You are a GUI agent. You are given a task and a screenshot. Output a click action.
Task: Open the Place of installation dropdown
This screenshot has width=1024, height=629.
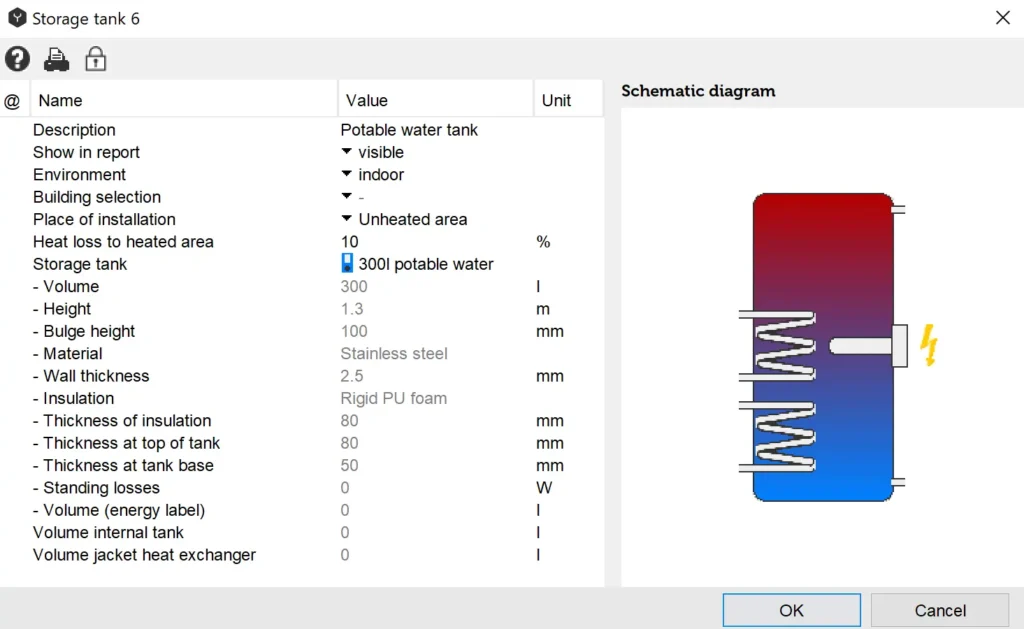click(x=345, y=219)
